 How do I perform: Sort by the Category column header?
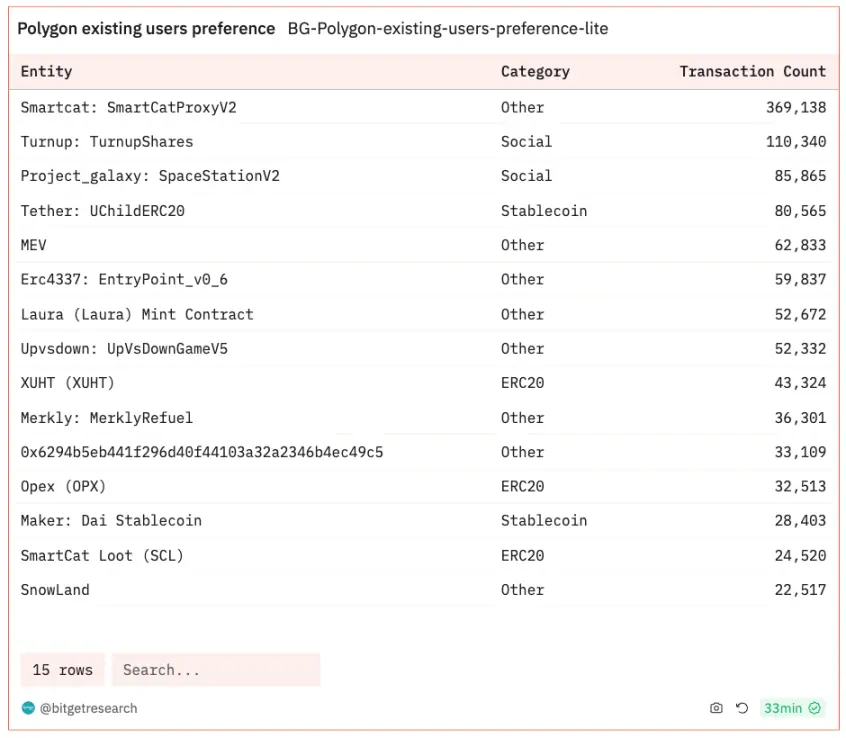click(x=535, y=72)
